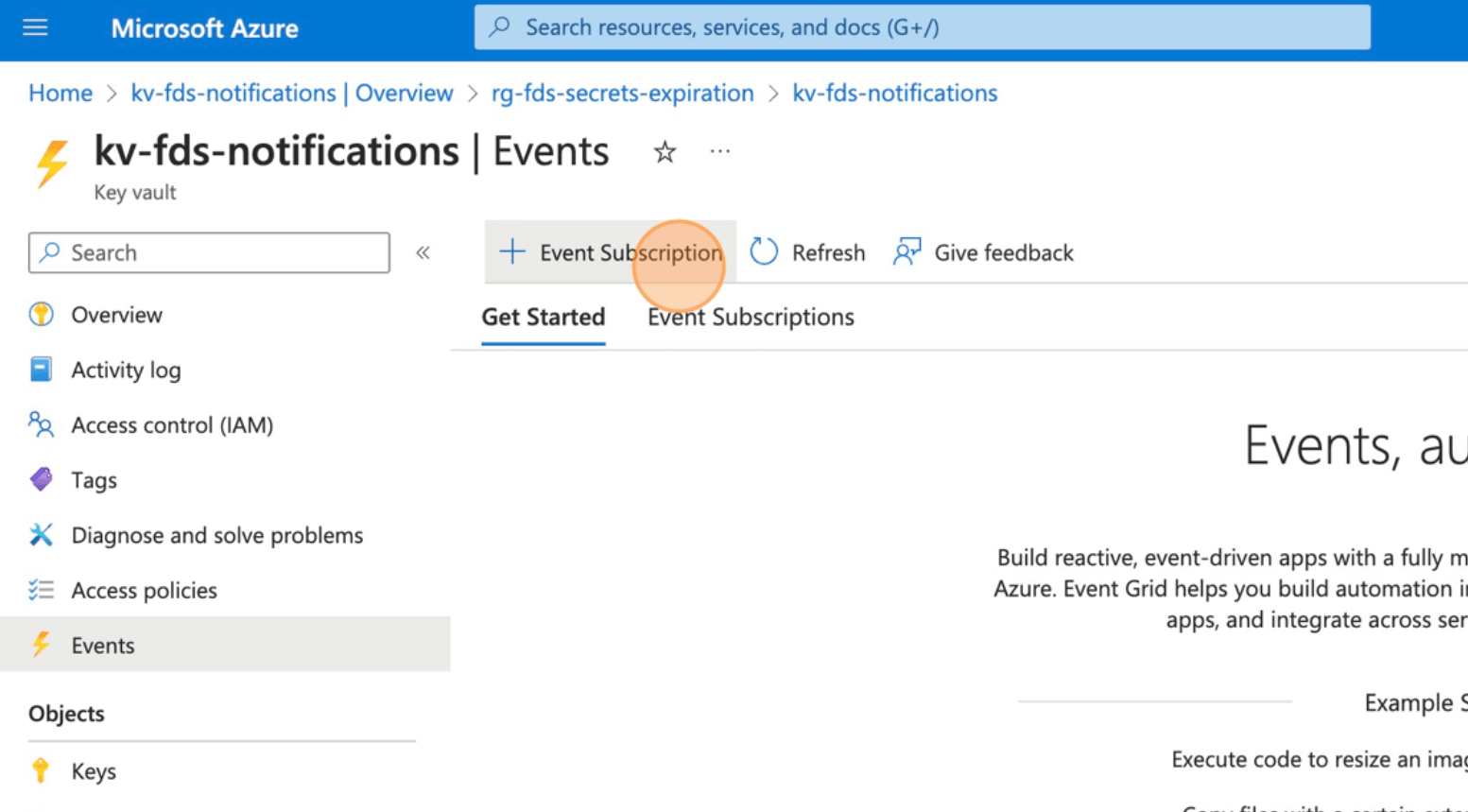
Task: Focus the global Azure search bar
Action: [922, 27]
